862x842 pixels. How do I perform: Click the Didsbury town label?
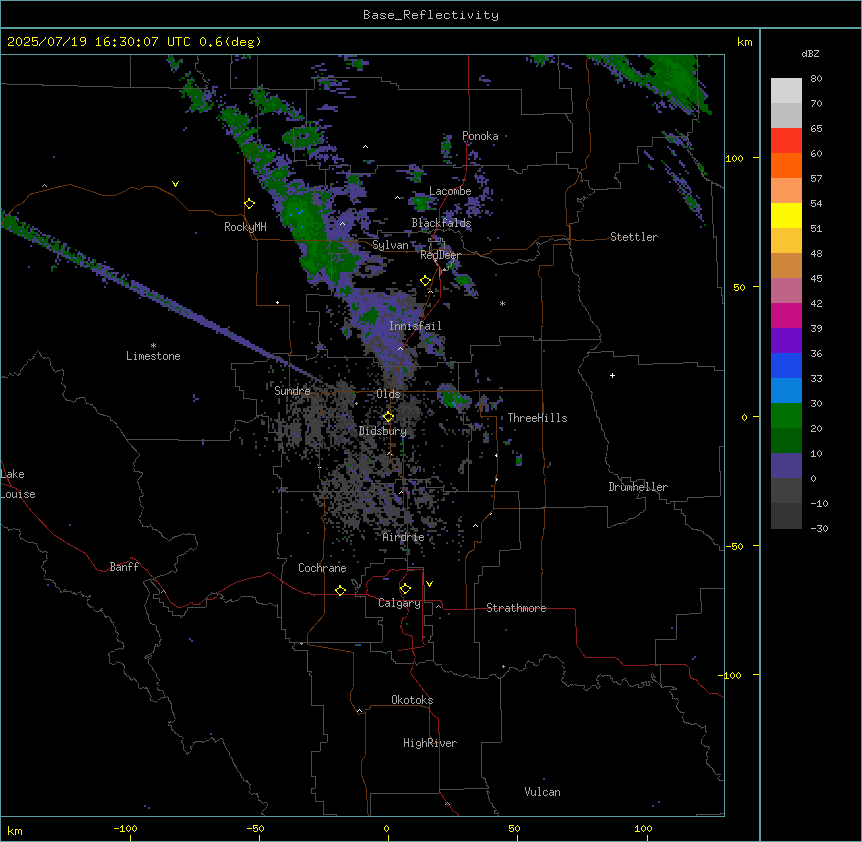pyautogui.click(x=383, y=431)
